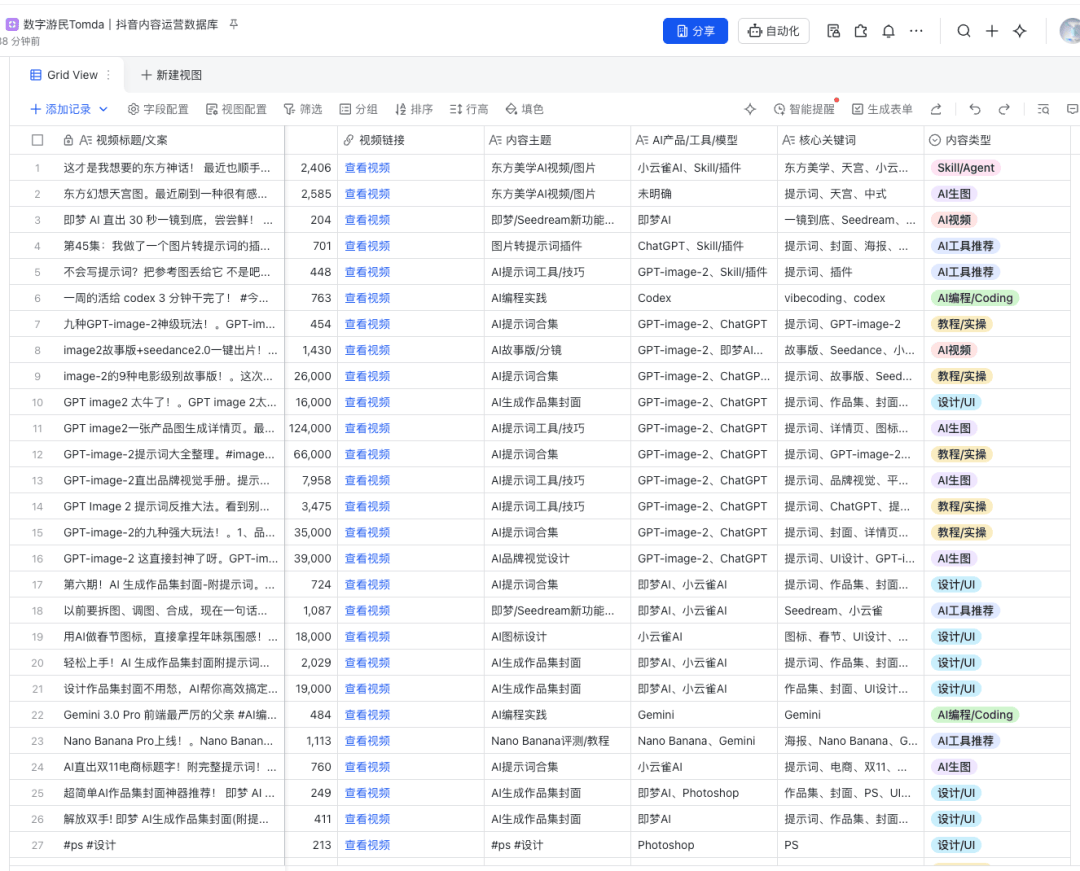This screenshot has width=1080, height=871.
Task: Click 添加记录 to add a record
Action: (x=61, y=109)
